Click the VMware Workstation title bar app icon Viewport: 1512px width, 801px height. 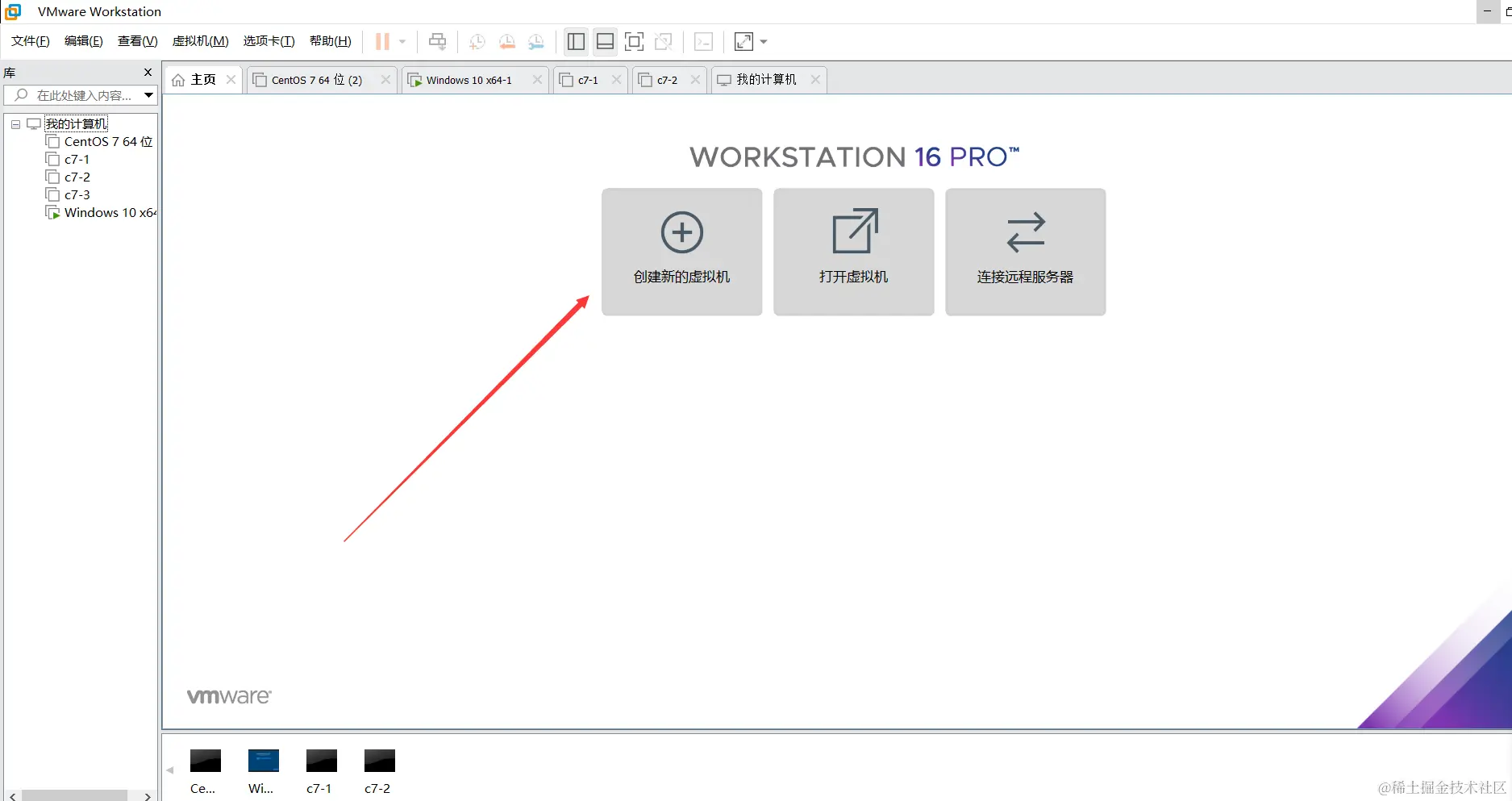point(13,11)
